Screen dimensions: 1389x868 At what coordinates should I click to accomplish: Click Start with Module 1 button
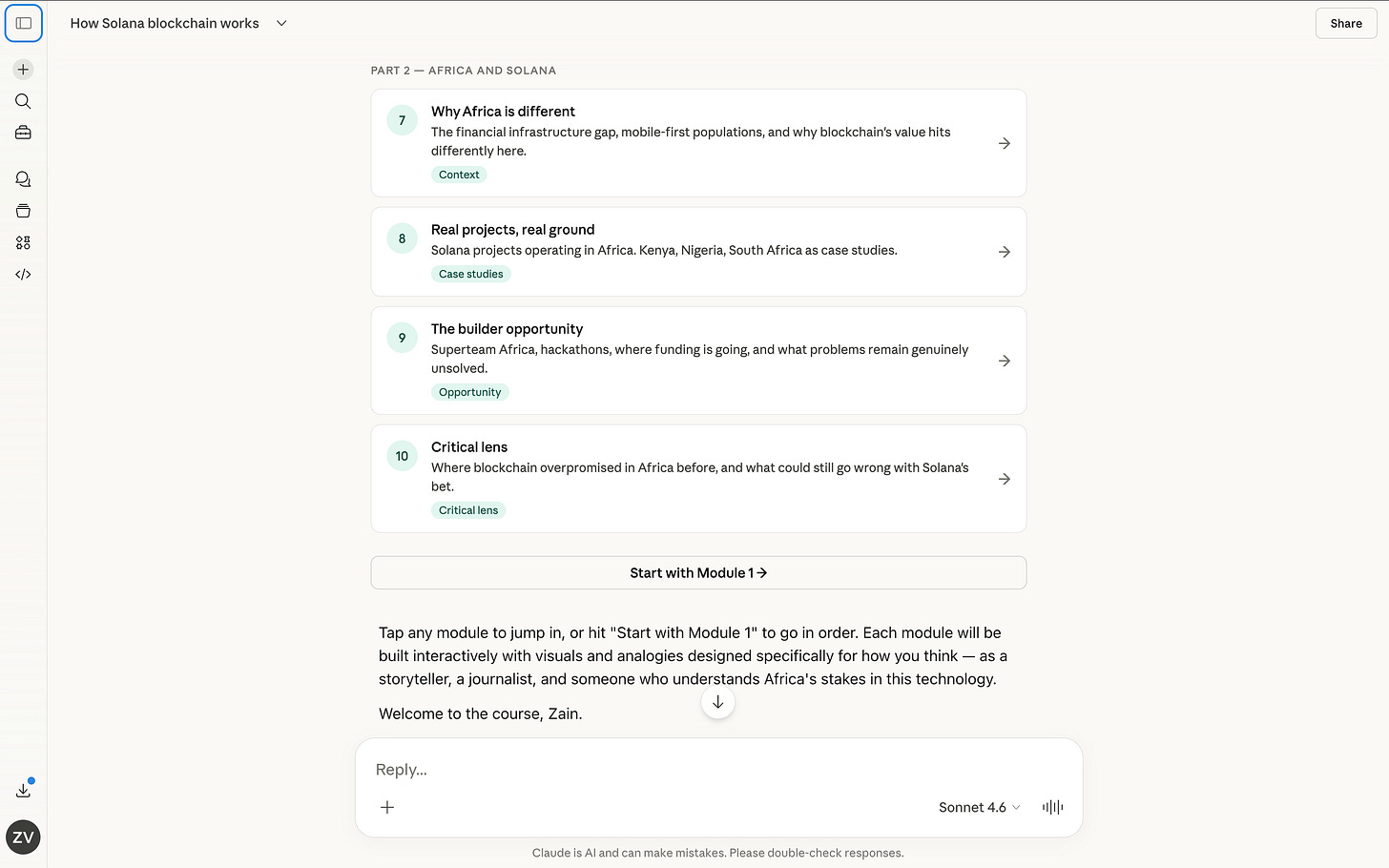pyautogui.click(x=698, y=572)
